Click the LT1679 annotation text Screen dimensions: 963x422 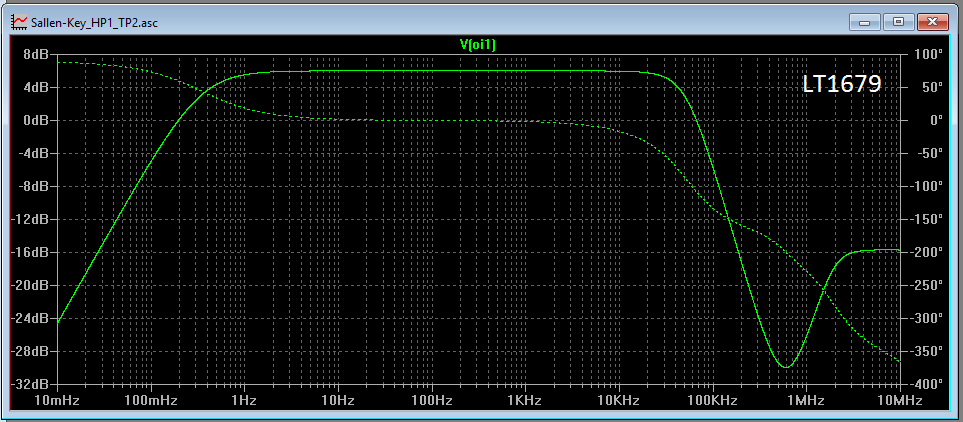(841, 84)
